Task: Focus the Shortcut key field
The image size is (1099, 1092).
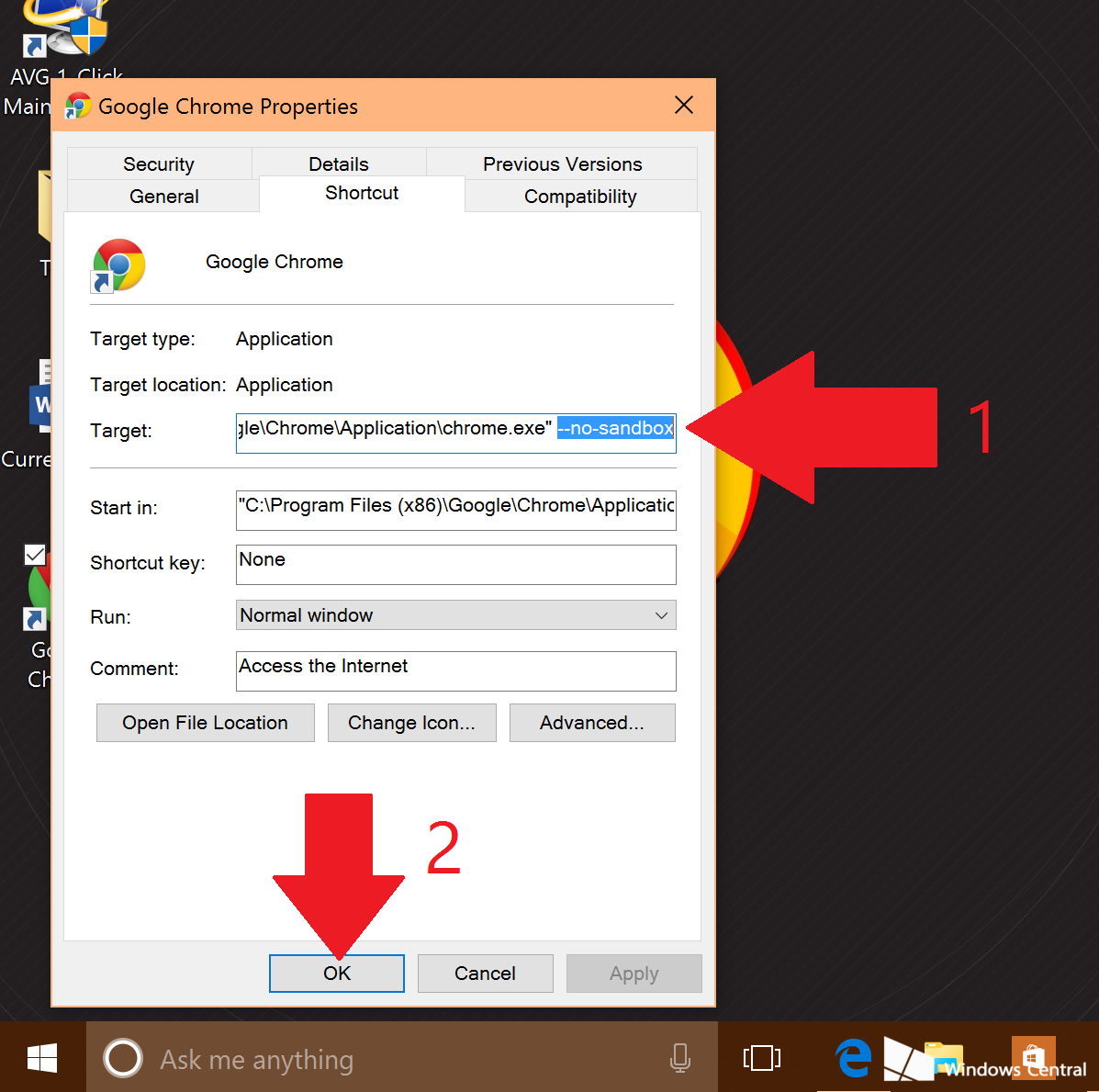Action: pos(455,565)
